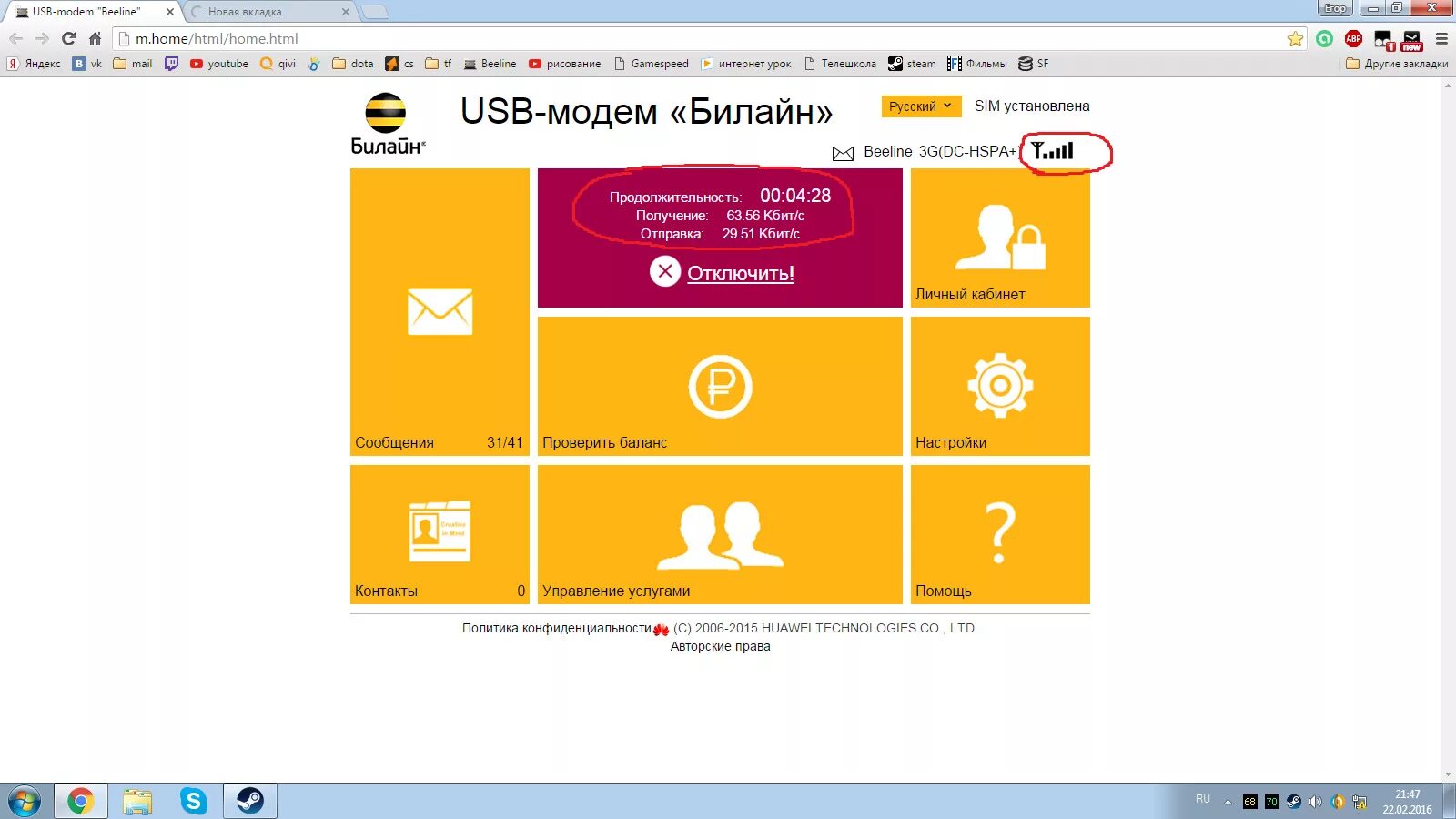The height and width of the screenshot is (819, 1456).
Task: Open the Фильмы bookmark
Action: [x=977, y=64]
